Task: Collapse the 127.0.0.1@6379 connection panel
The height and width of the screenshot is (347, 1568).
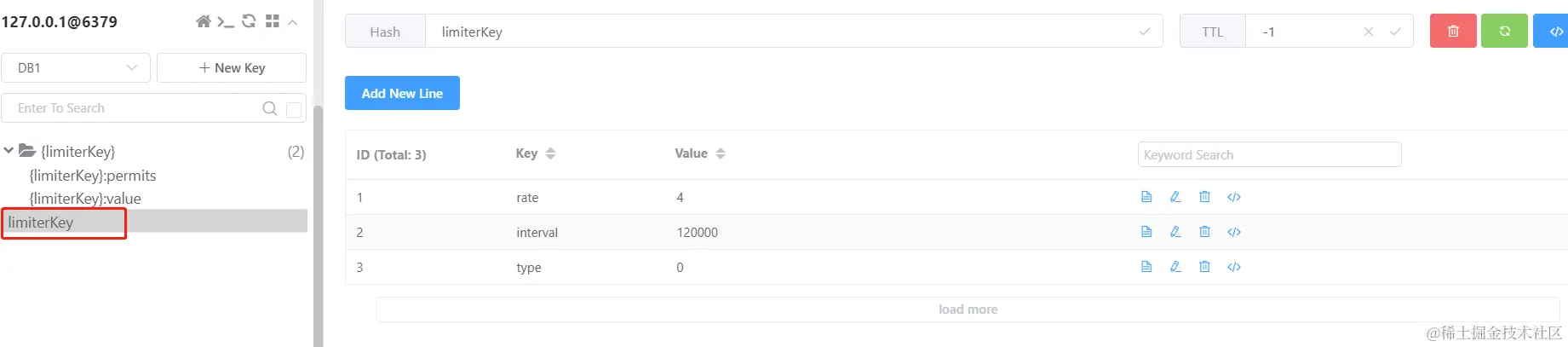Action: pyautogui.click(x=293, y=22)
